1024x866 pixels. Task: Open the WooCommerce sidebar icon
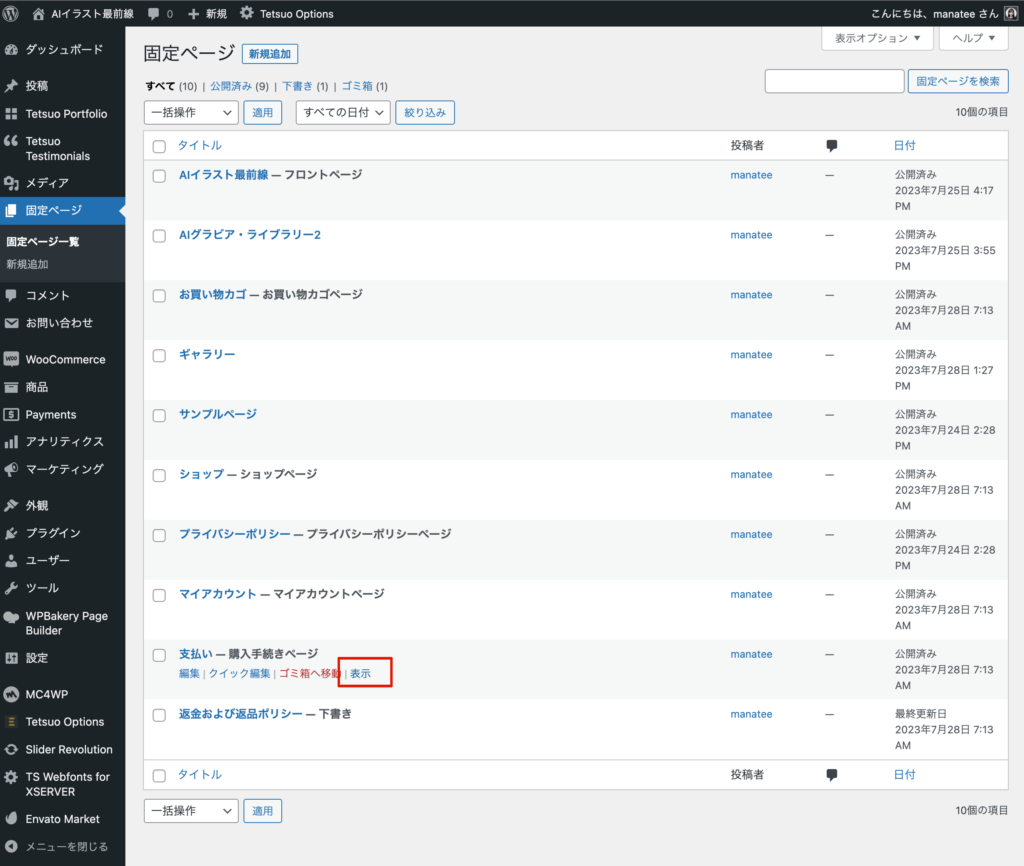[12, 359]
